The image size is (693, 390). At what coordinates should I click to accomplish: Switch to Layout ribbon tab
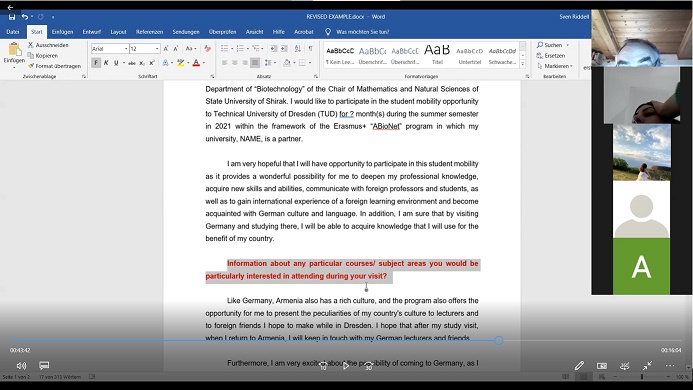tap(118, 32)
